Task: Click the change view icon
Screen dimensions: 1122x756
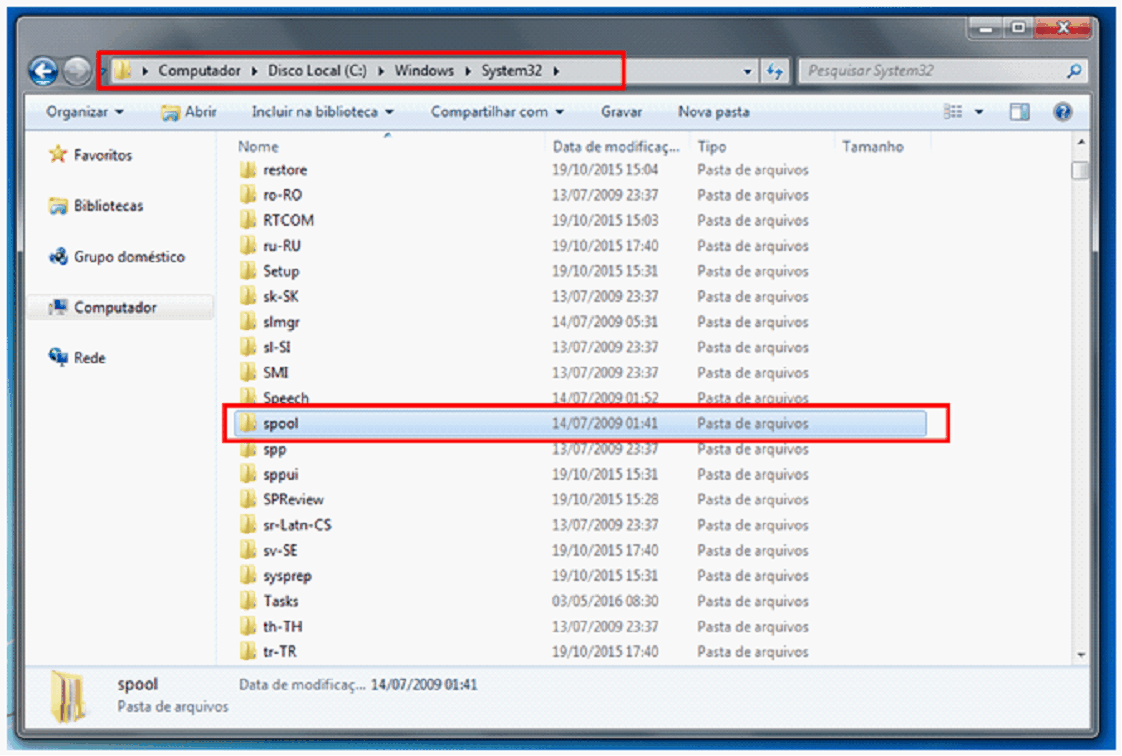Action: point(954,112)
